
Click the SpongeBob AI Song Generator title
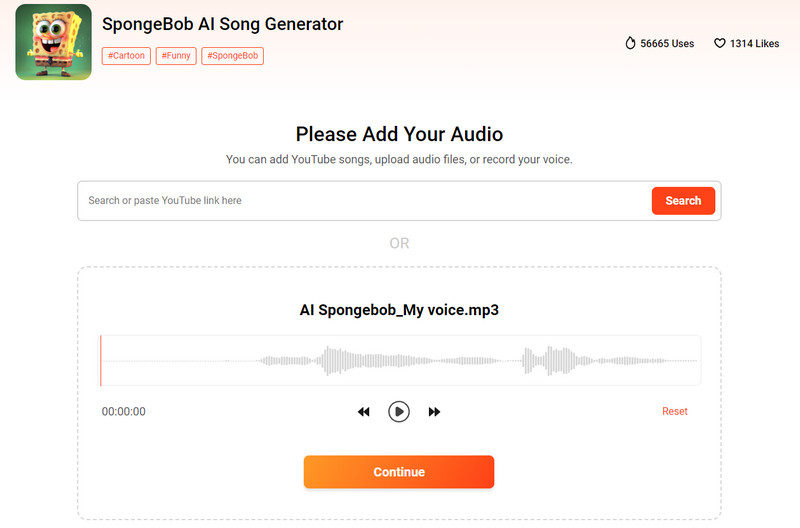[x=222, y=24]
